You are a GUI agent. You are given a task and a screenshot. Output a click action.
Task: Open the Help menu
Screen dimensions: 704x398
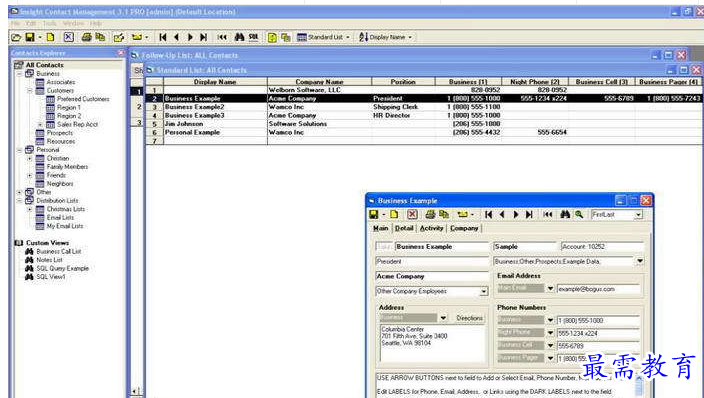(x=96, y=23)
